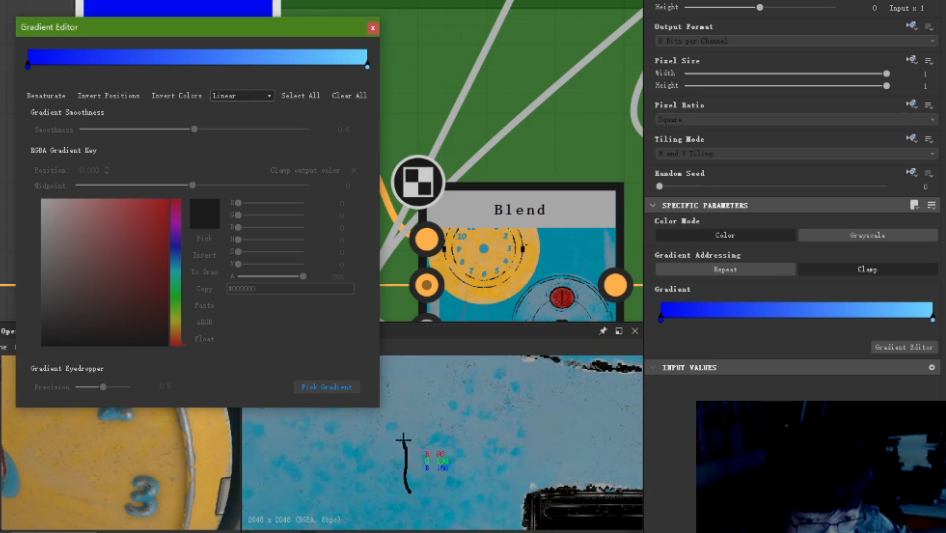Click the H hue slider
Image resolution: width=946 pixels, height=533 pixels.
270,240
